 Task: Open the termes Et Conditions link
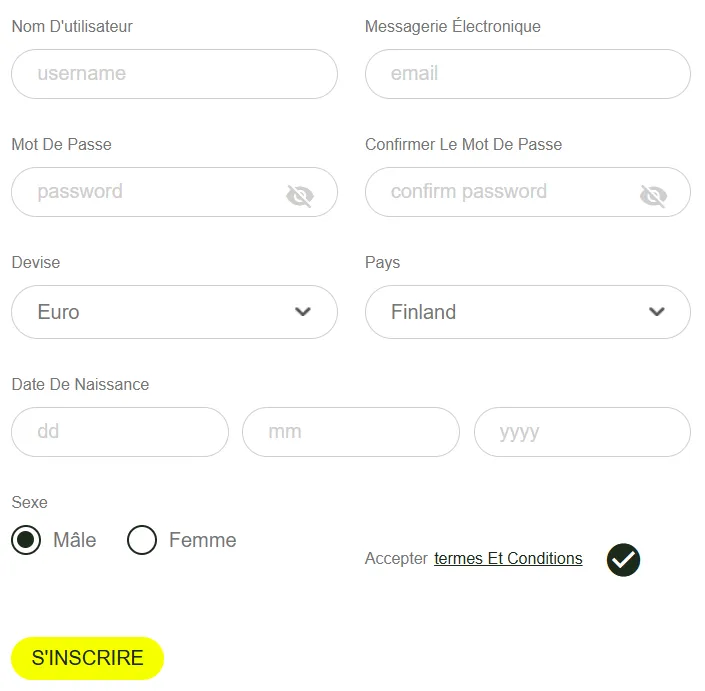click(x=508, y=559)
